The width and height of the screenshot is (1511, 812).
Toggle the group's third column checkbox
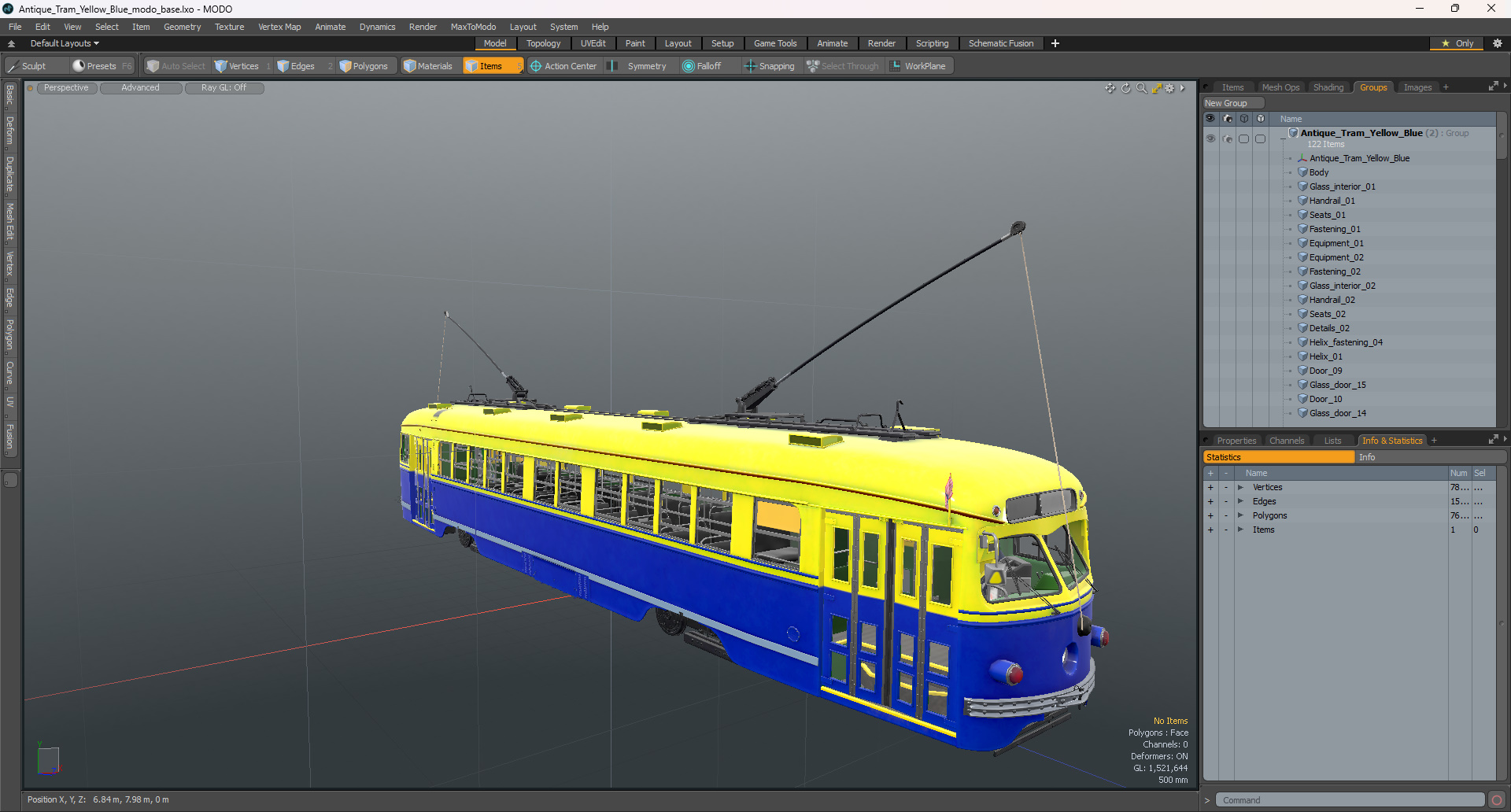(1244, 138)
